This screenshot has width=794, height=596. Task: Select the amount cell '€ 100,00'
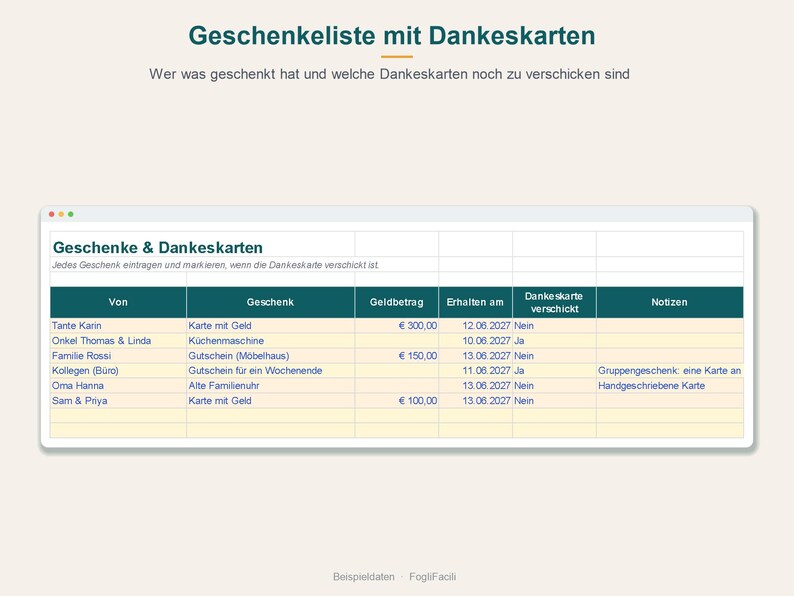396,401
